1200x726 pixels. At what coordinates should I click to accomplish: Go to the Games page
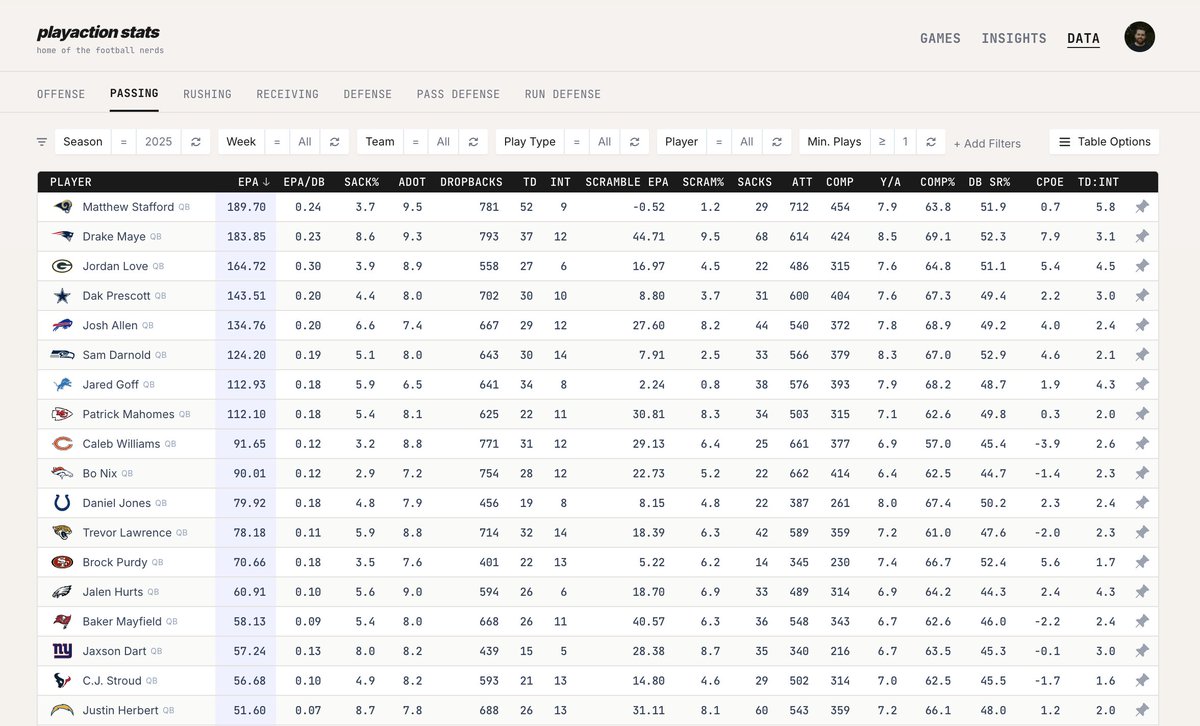coord(940,38)
